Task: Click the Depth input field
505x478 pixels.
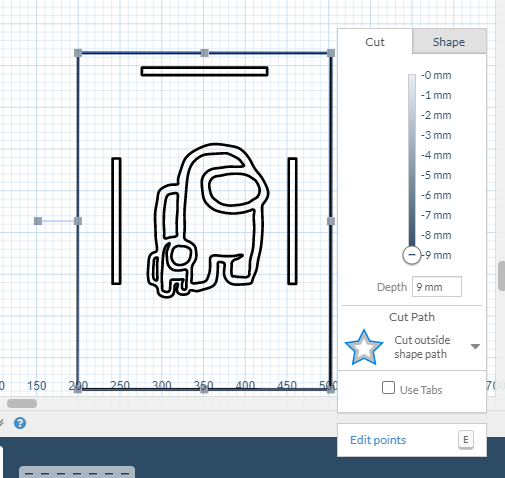Action: tap(437, 287)
